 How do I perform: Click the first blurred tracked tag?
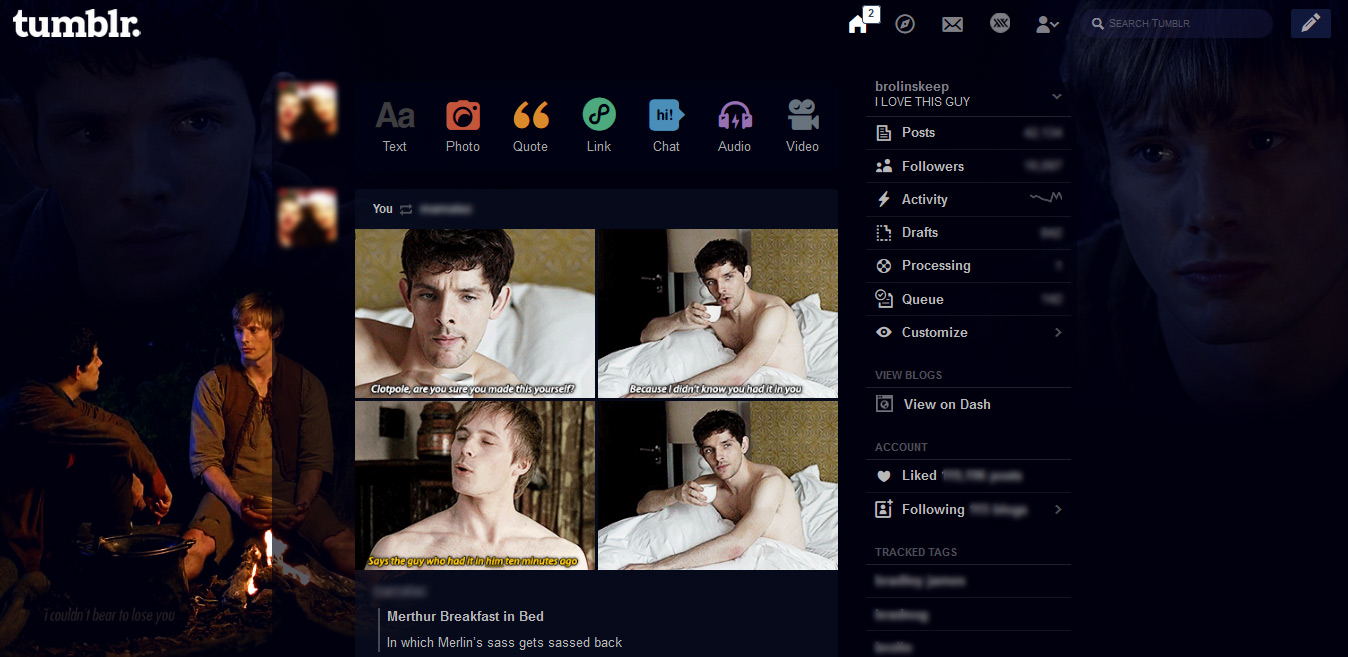click(x=920, y=581)
